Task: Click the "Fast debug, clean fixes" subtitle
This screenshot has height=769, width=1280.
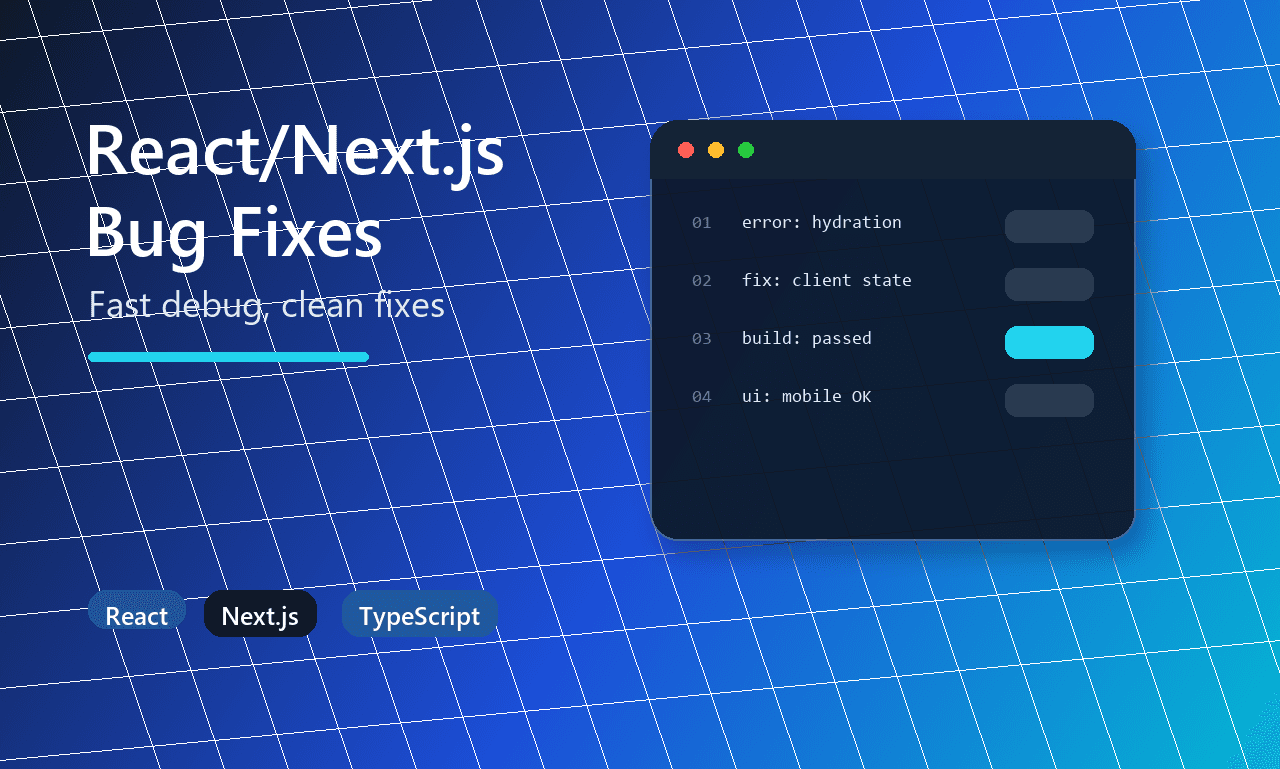Action: [x=266, y=304]
